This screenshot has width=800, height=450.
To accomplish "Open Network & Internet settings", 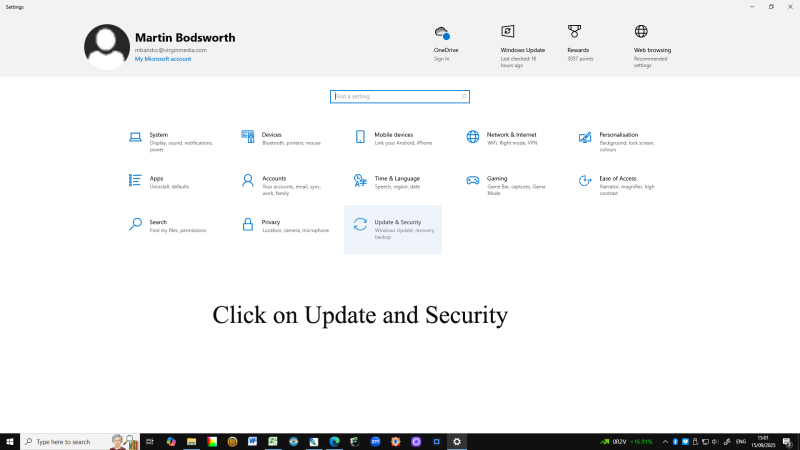I will tap(511, 135).
